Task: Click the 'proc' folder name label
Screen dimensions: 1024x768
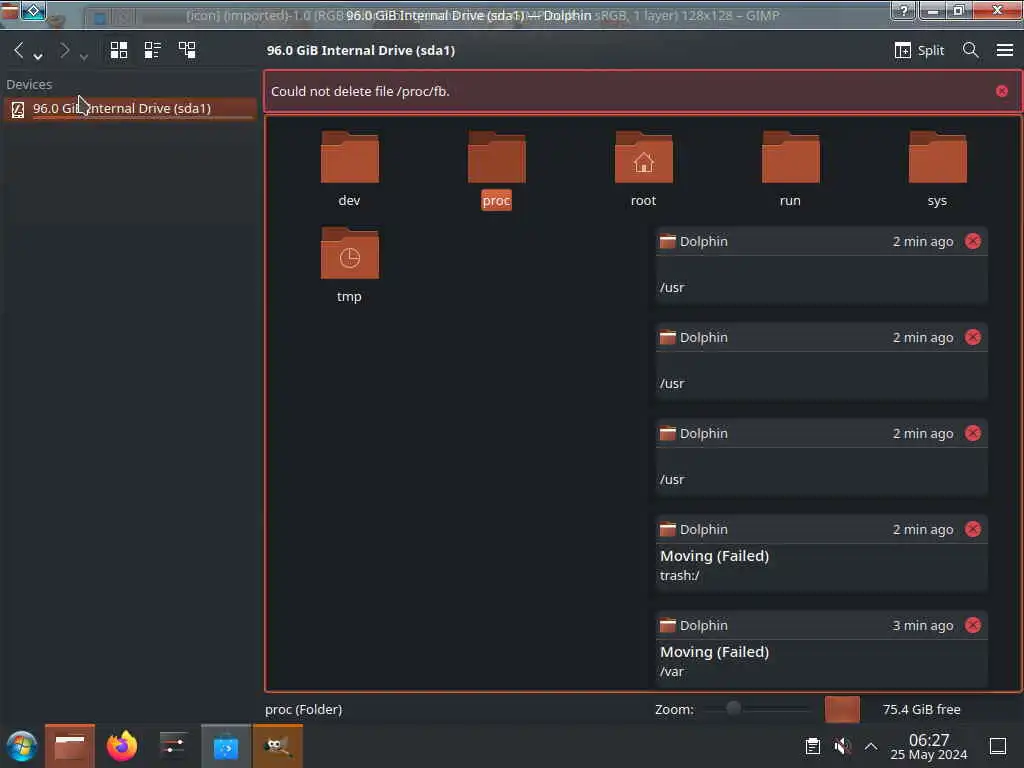Action: click(x=496, y=200)
